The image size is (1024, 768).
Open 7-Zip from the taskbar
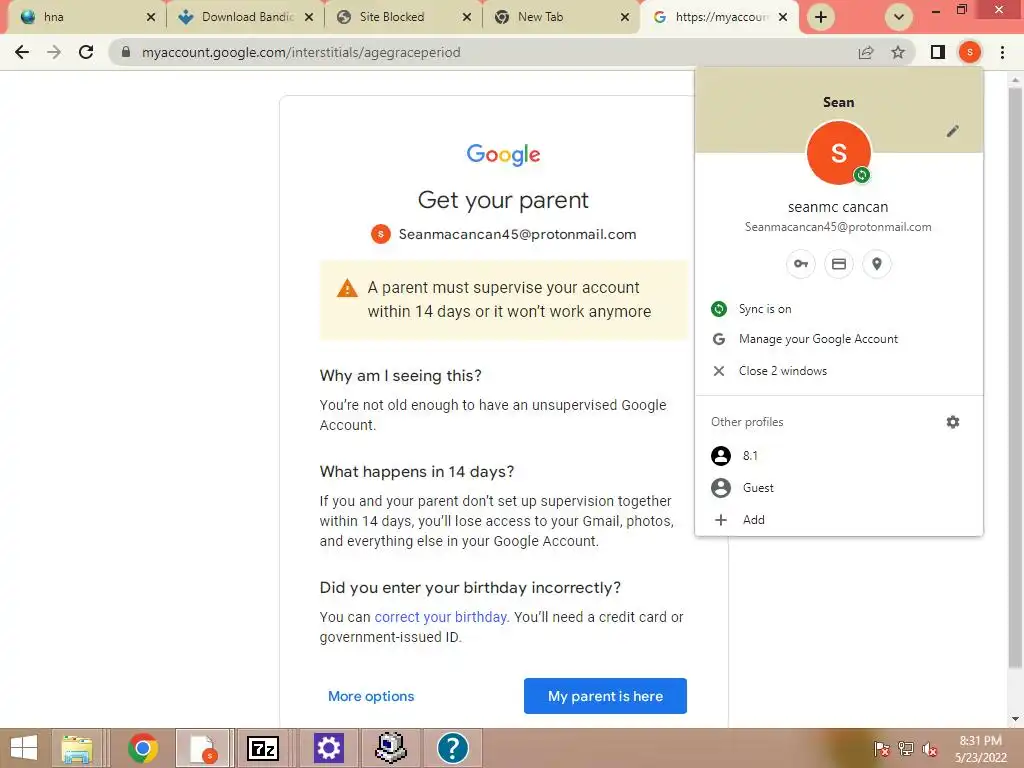pos(263,748)
